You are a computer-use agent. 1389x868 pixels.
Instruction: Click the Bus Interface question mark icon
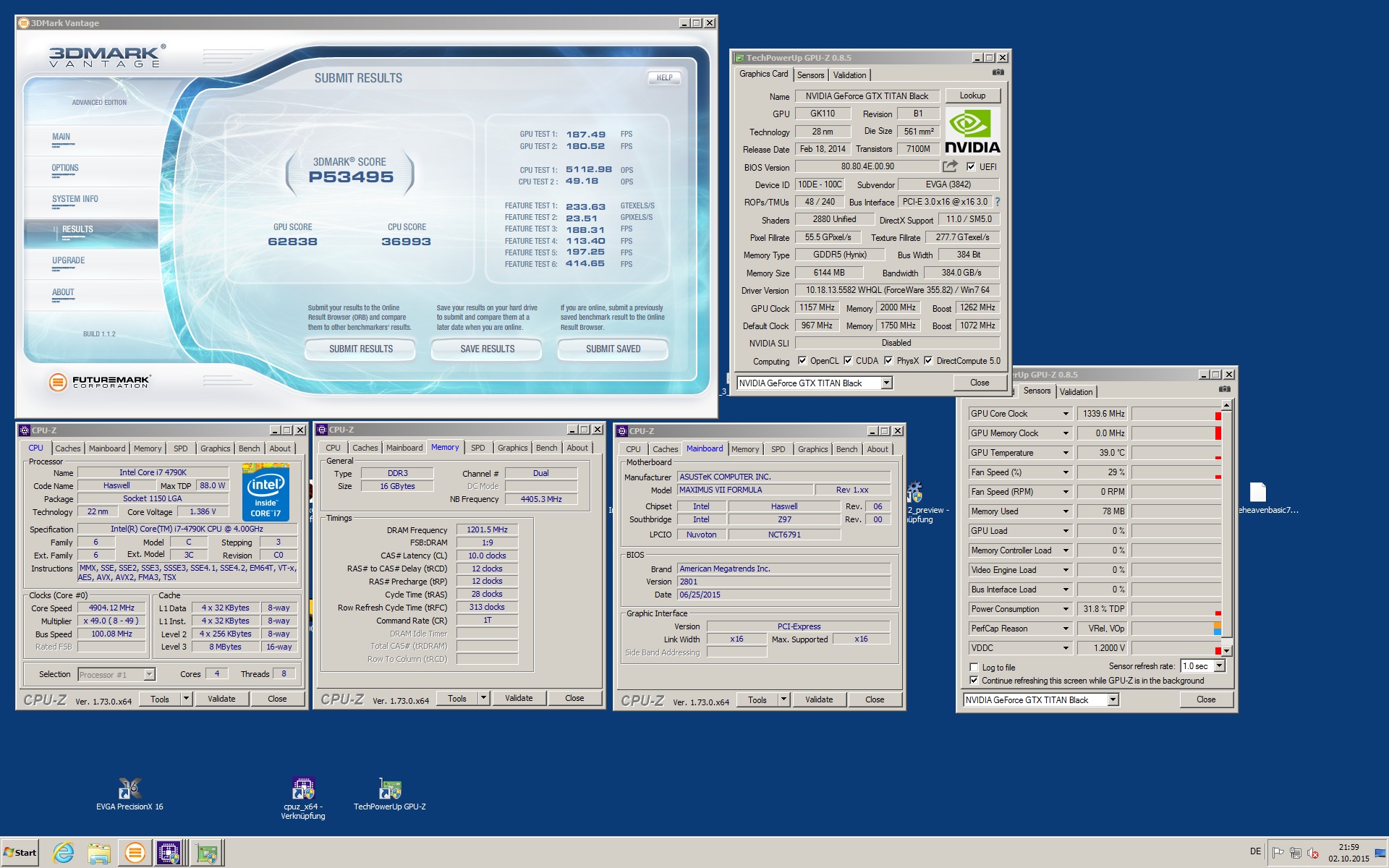[x=998, y=202]
